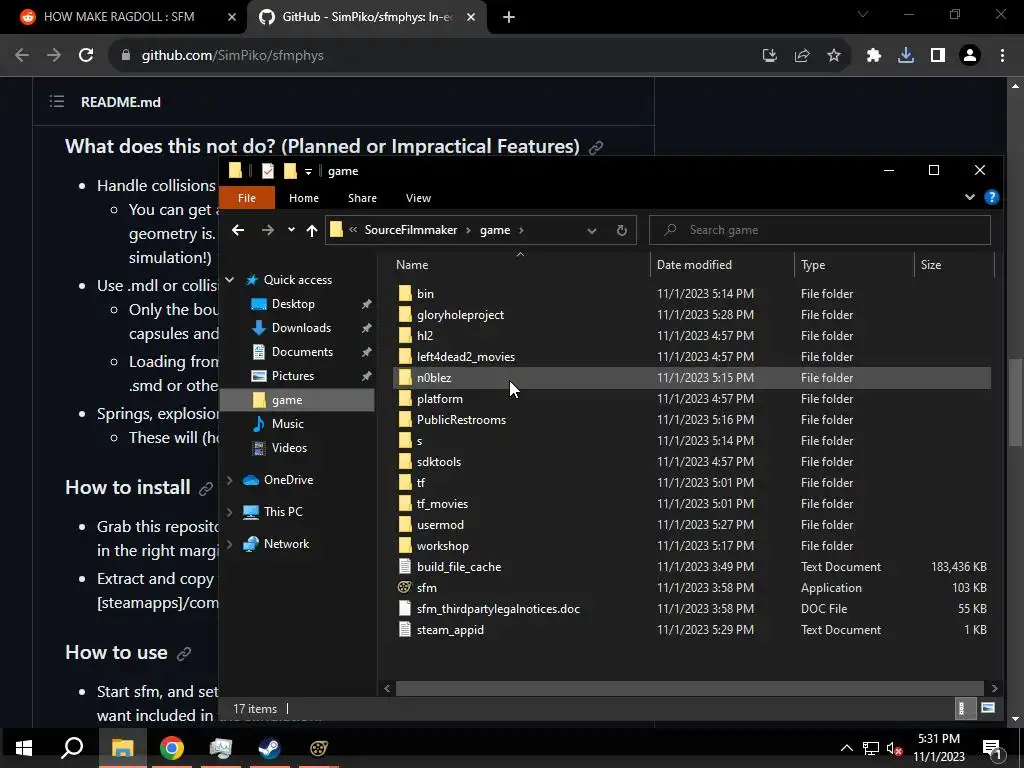This screenshot has width=1024, height=768.
Task: Bookmark this page with the star icon
Action: pos(834,56)
